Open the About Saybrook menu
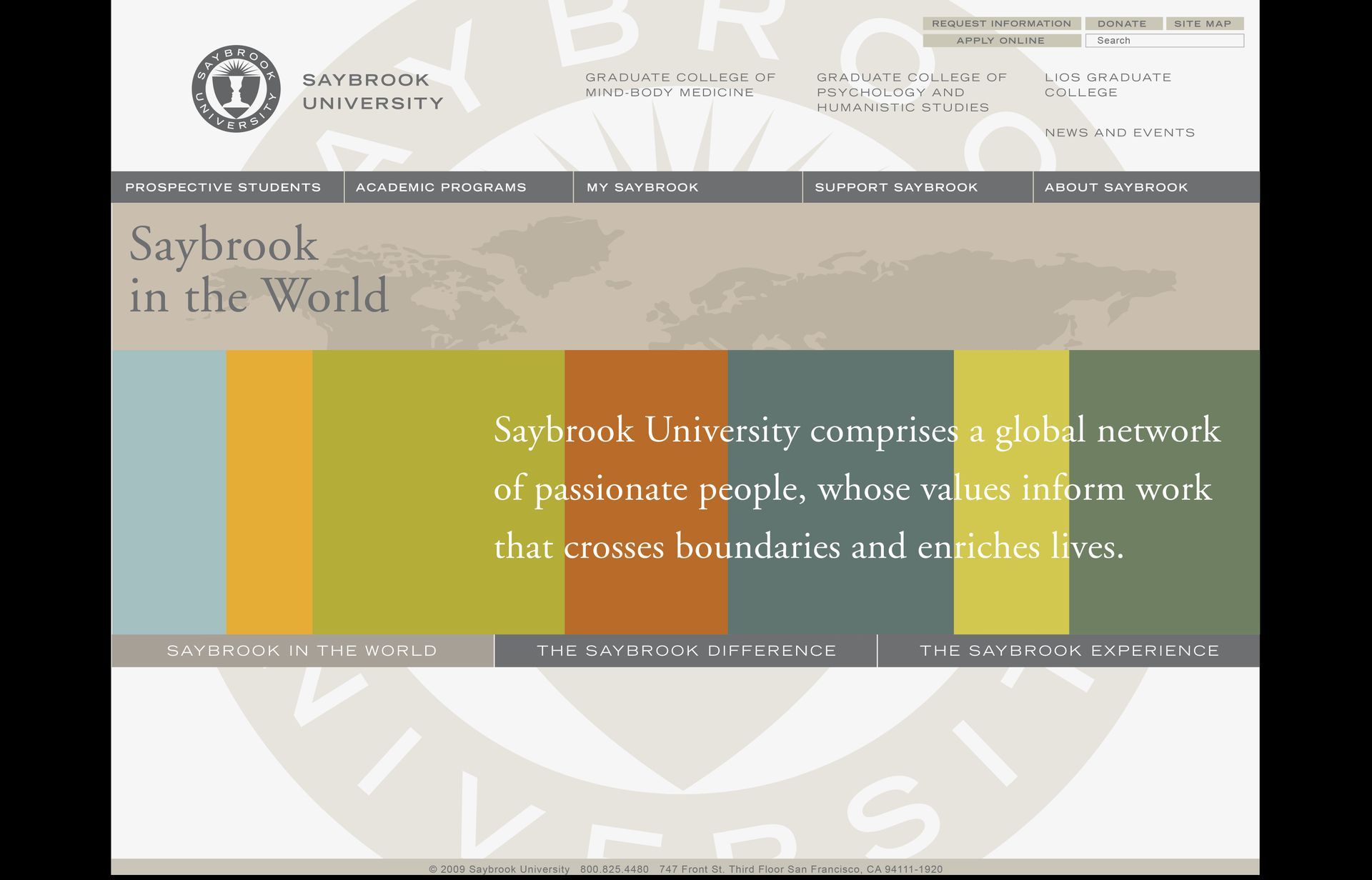This screenshot has width=1372, height=880. pos(1115,187)
